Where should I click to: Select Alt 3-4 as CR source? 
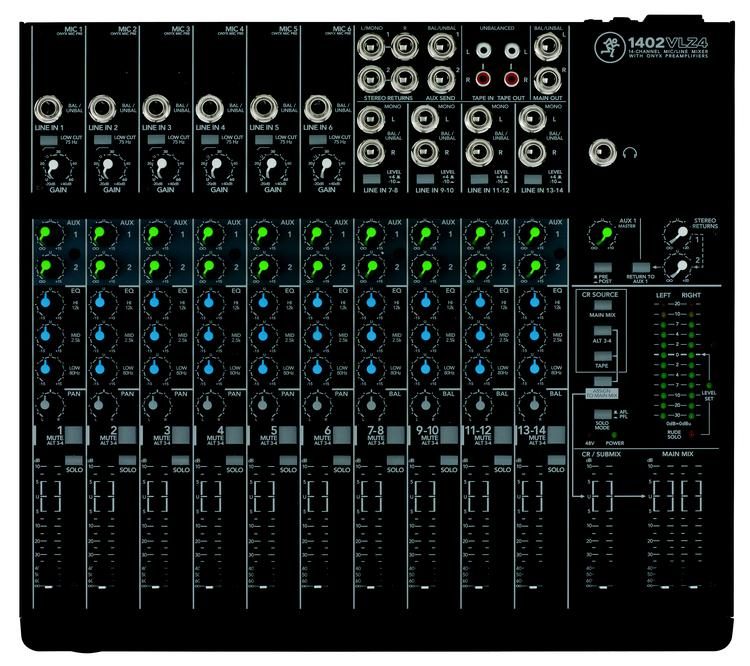click(603, 331)
